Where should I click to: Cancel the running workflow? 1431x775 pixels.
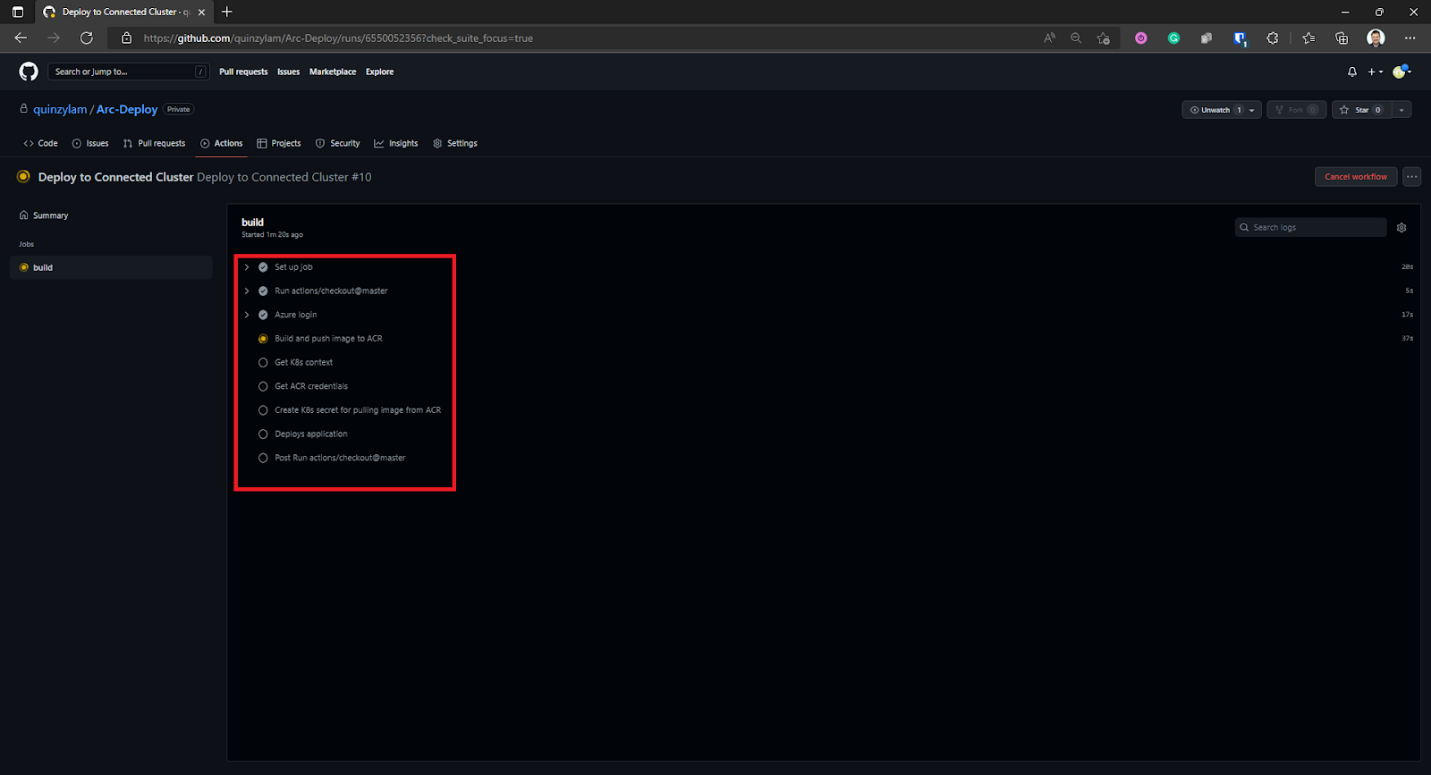coord(1355,177)
